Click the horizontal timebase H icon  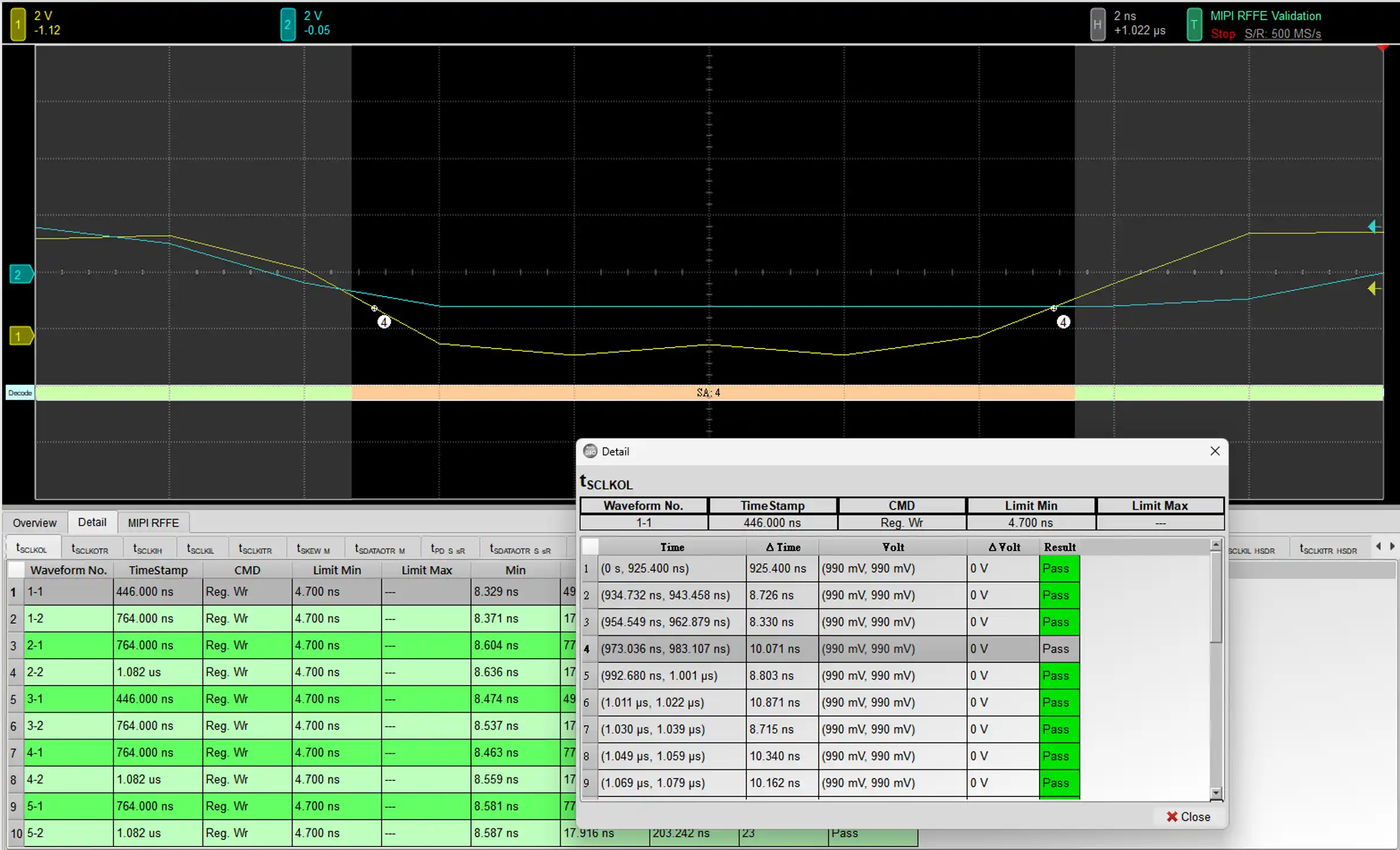(1098, 25)
